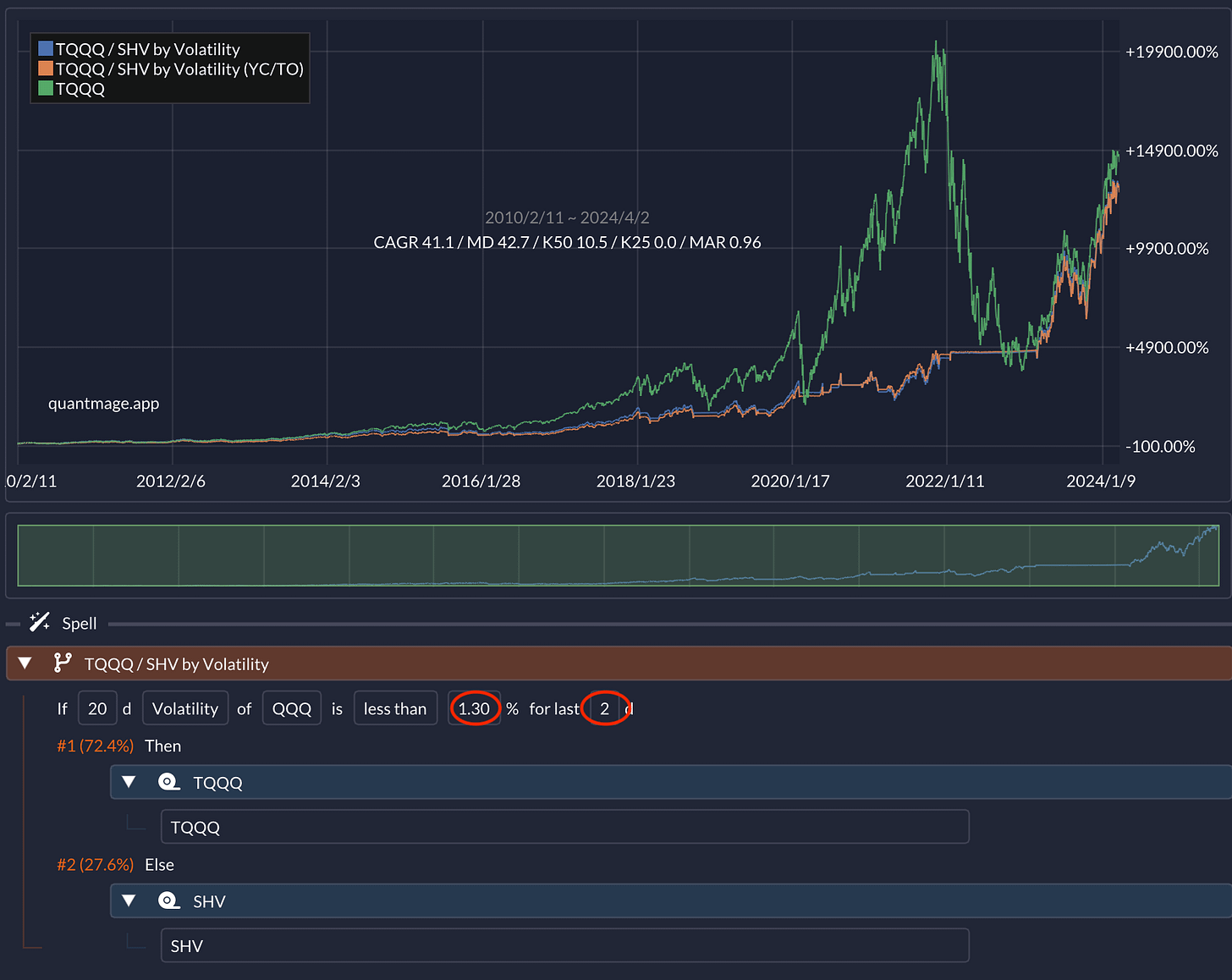Click the -100.00% axis label
The height and width of the screenshot is (980, 1232).
coord(1160,446)
